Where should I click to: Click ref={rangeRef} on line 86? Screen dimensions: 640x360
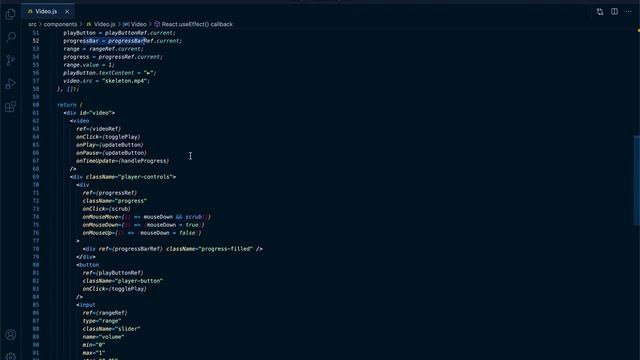pos(105,313)
